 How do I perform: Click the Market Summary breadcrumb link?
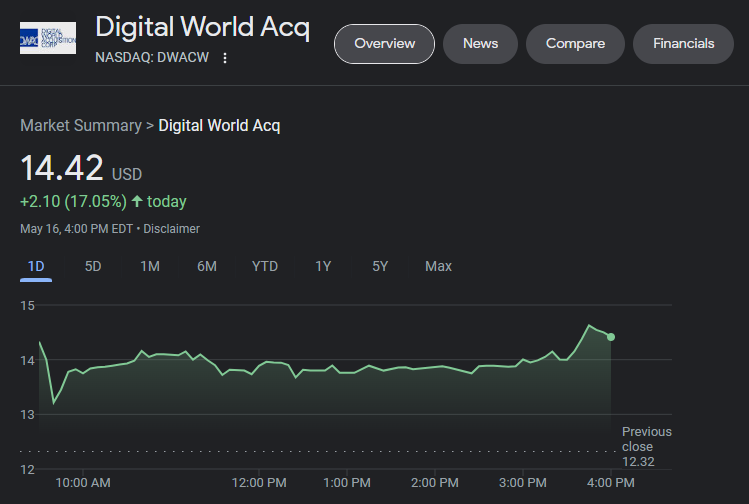[81, 126]
